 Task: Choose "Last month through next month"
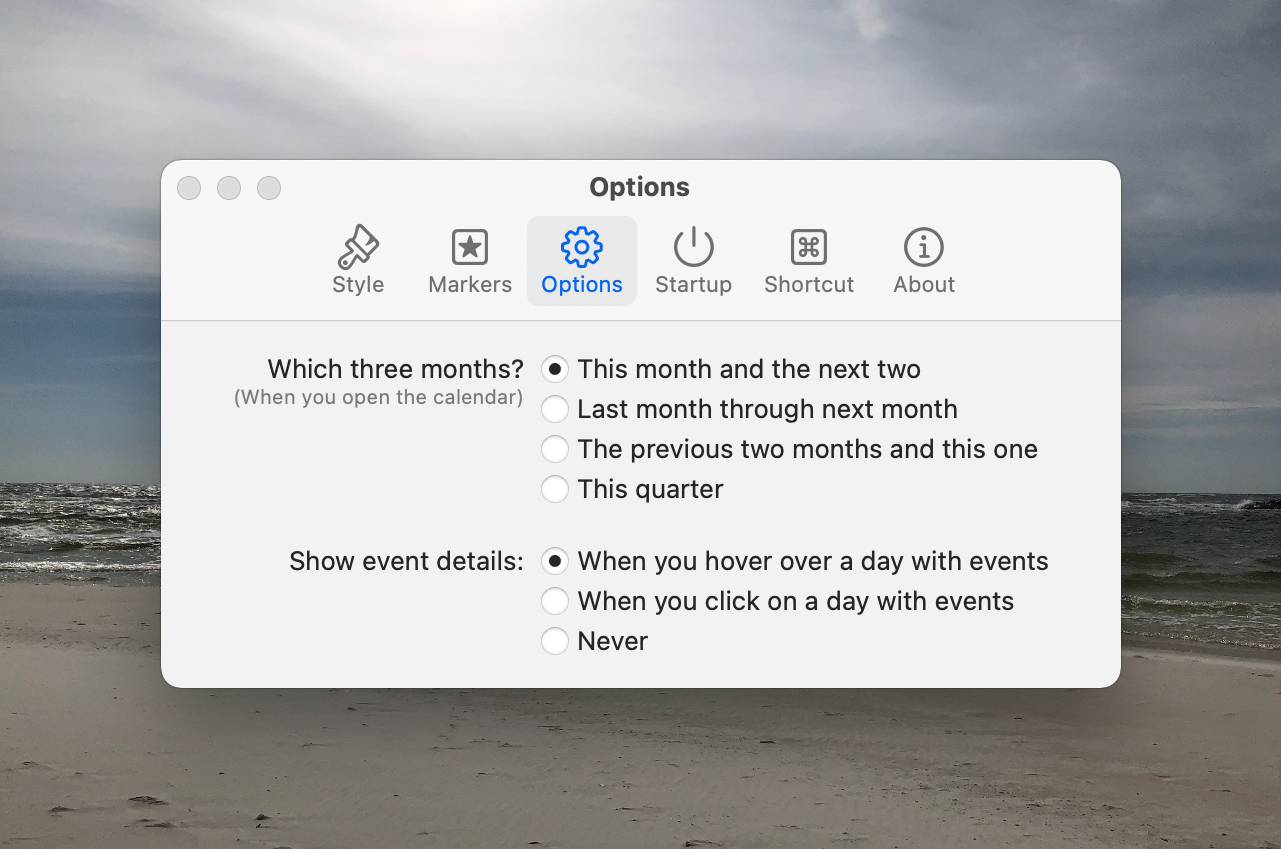click(x=749, y=409)
